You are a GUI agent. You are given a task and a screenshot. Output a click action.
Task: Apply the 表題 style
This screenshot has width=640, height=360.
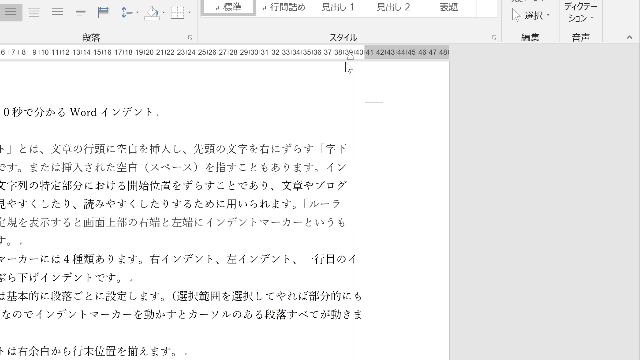[449, 7]
